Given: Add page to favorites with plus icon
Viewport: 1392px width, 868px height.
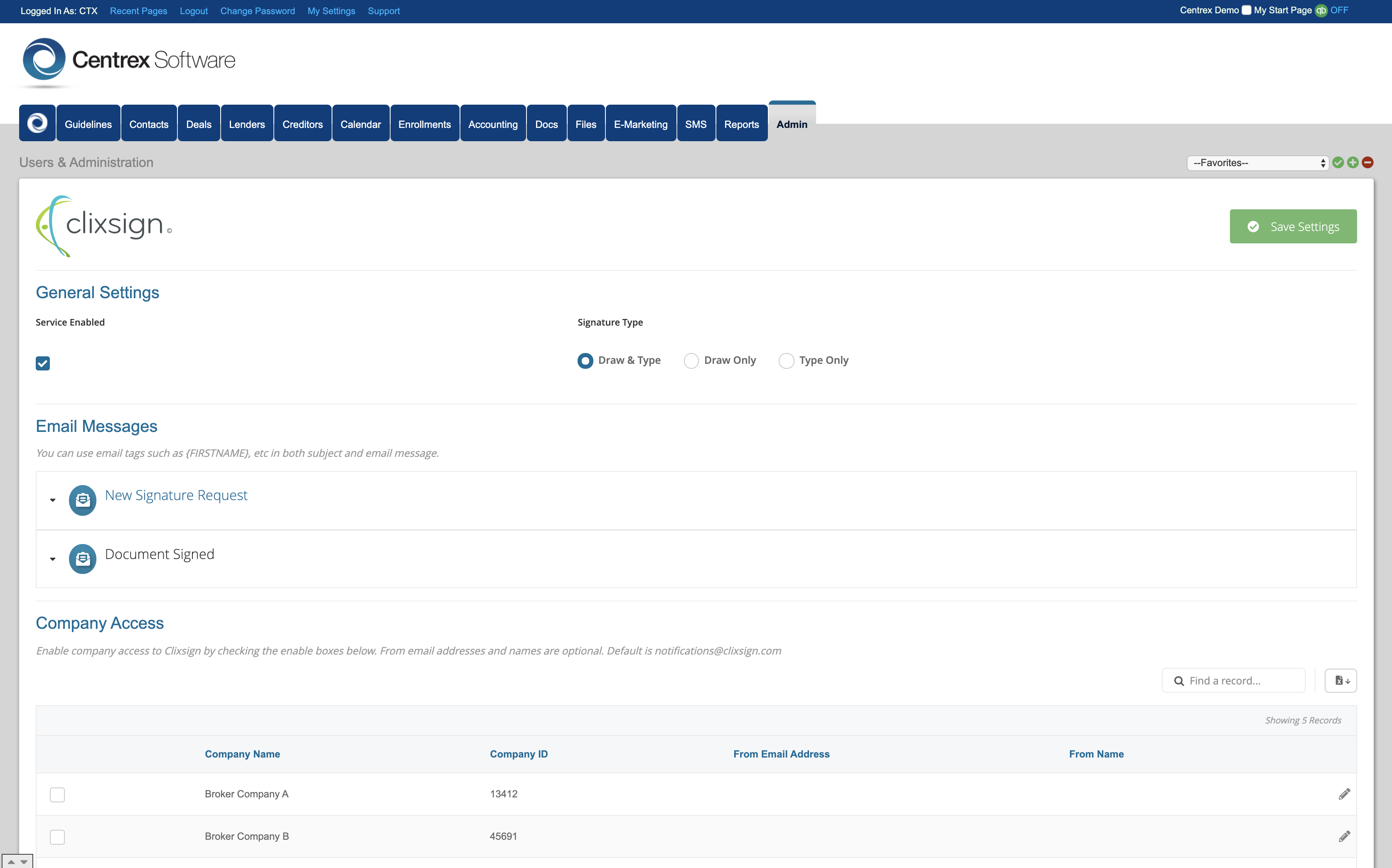Looking at the screenshot, I should tap(1353, 162).
